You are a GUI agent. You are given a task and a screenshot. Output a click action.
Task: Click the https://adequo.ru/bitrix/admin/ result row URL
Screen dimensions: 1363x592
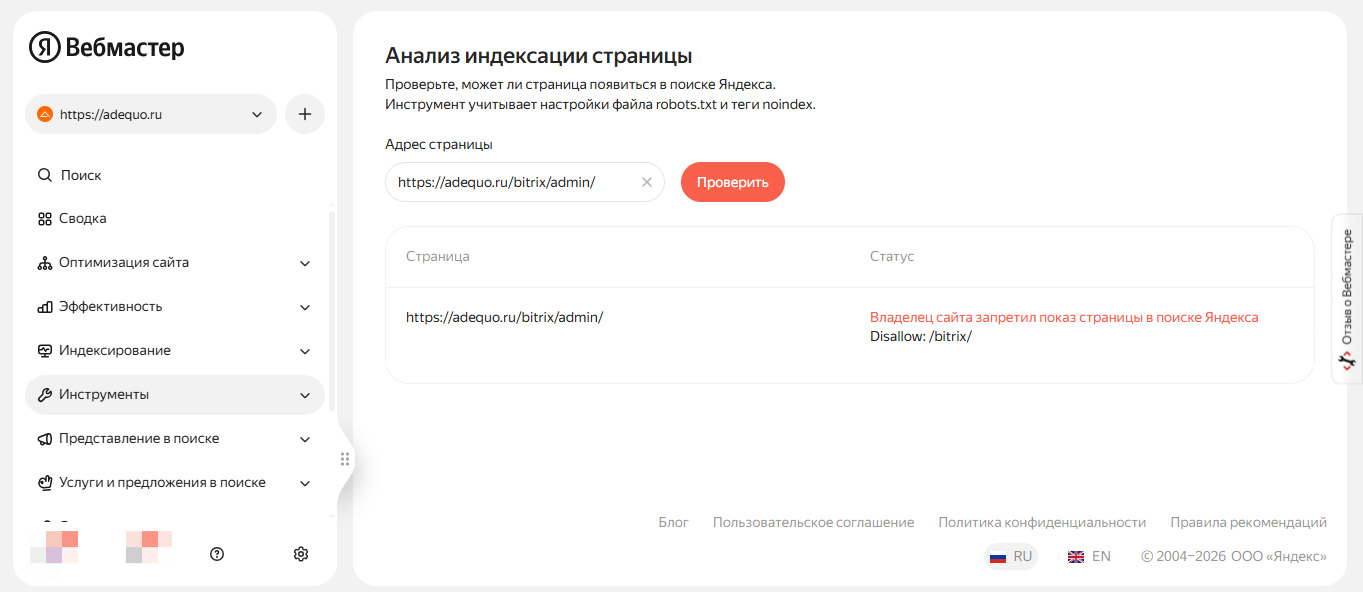504,317
